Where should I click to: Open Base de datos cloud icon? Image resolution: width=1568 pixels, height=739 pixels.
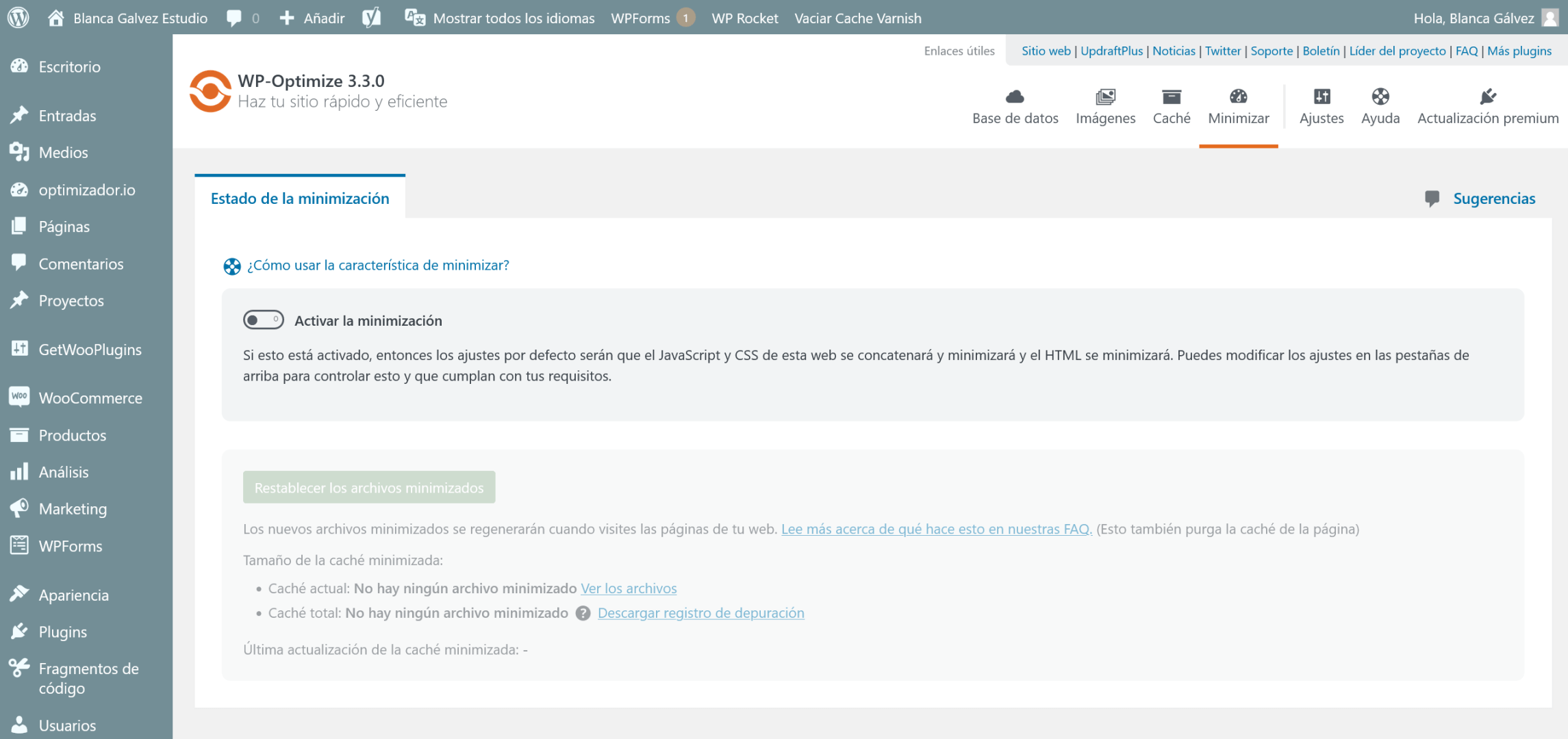pyautogui.click(x=1015, y=96)
